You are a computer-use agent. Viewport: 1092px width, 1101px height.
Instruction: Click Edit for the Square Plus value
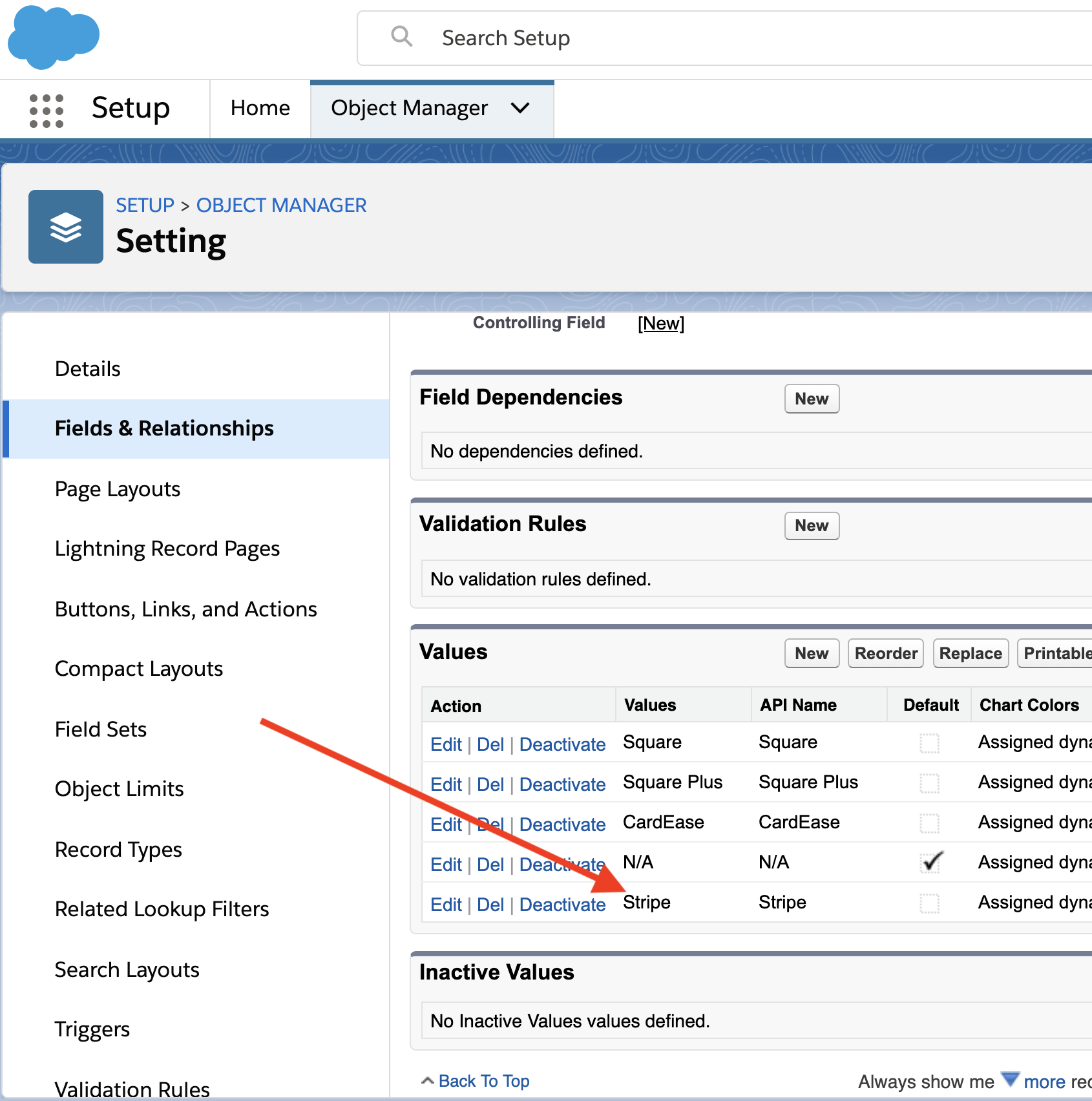(446, 784)
